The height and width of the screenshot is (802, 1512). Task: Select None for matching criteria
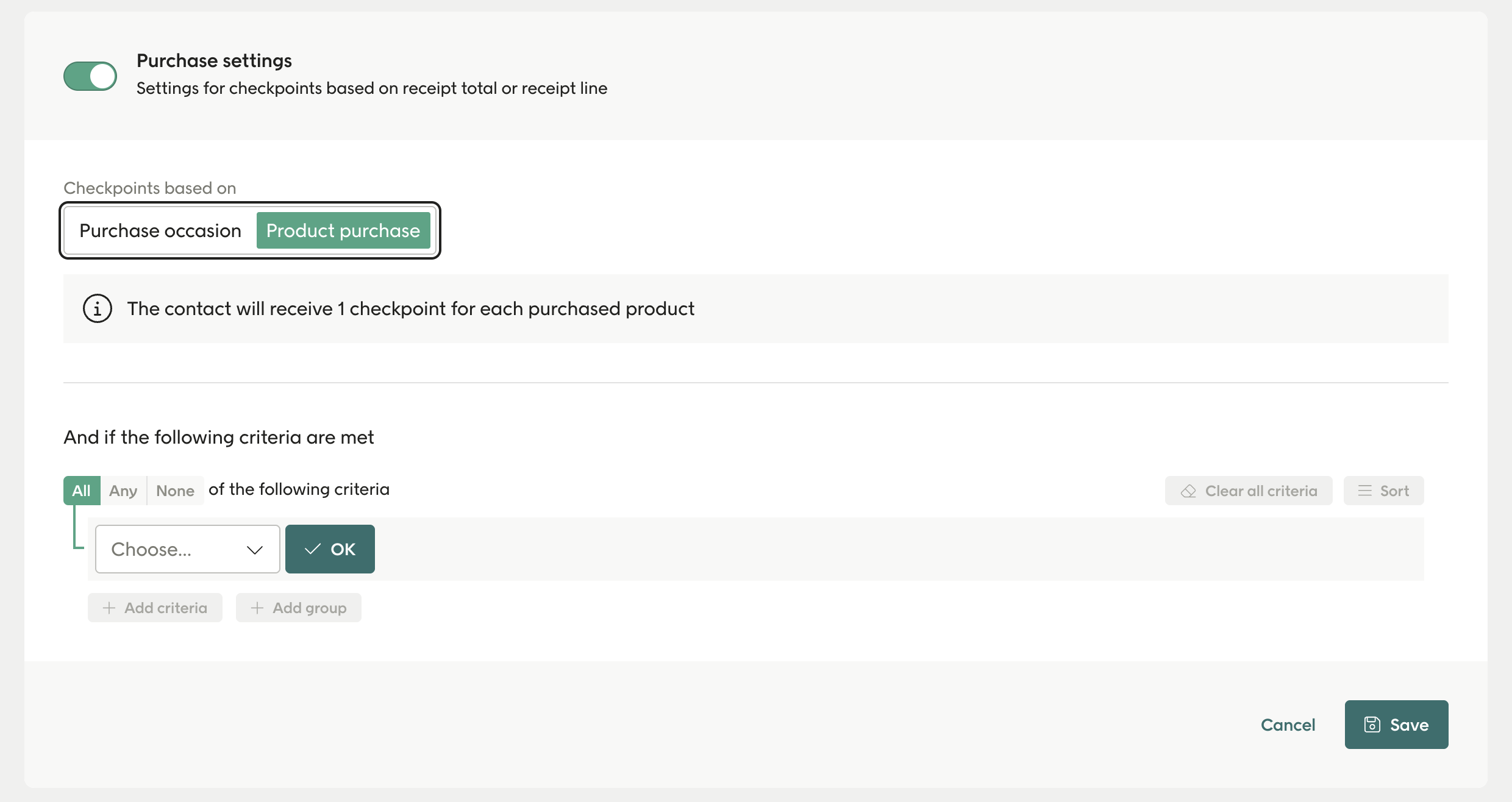(x=175, y=490)
